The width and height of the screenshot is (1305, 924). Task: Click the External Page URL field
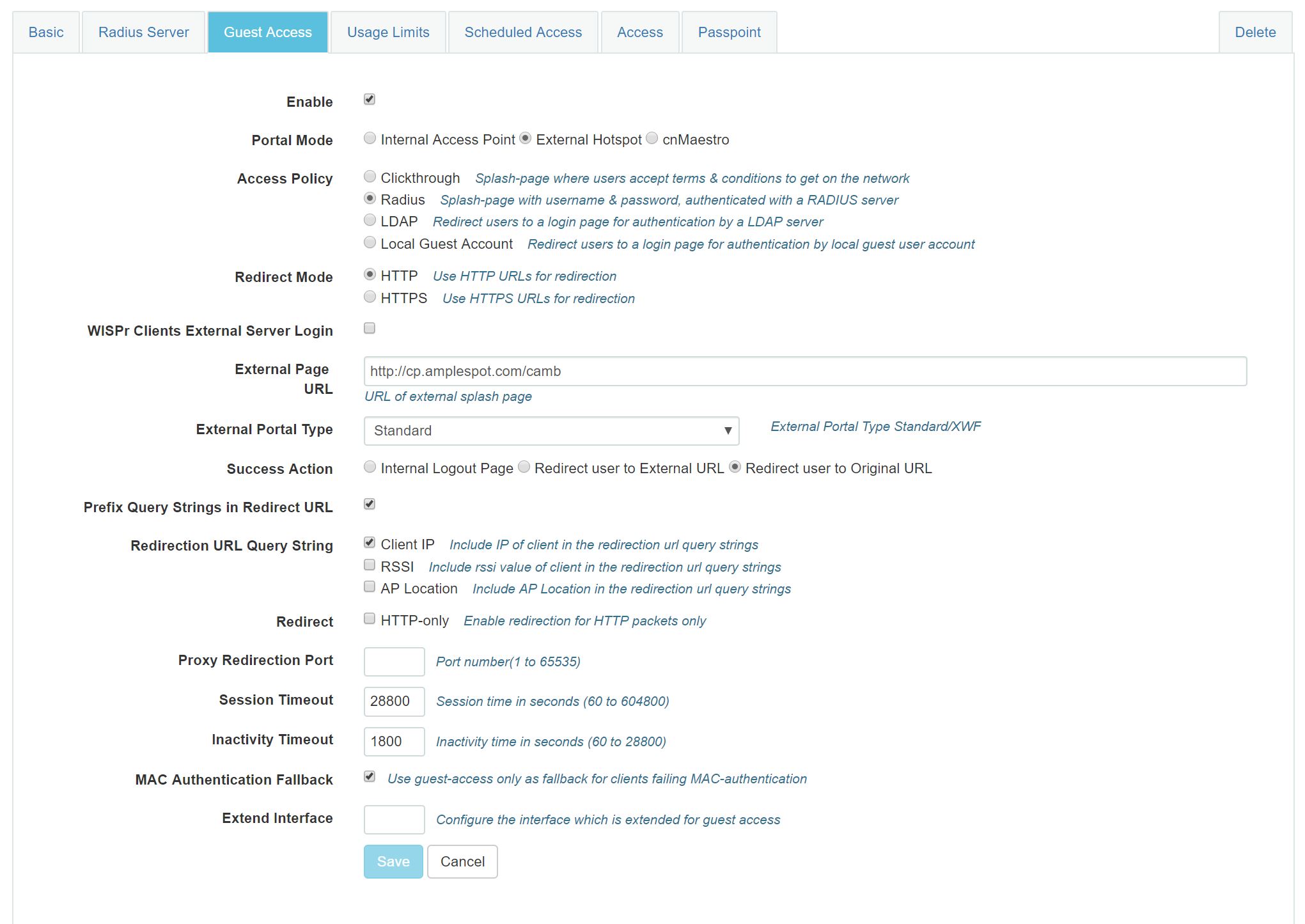(x=804, y=372)
